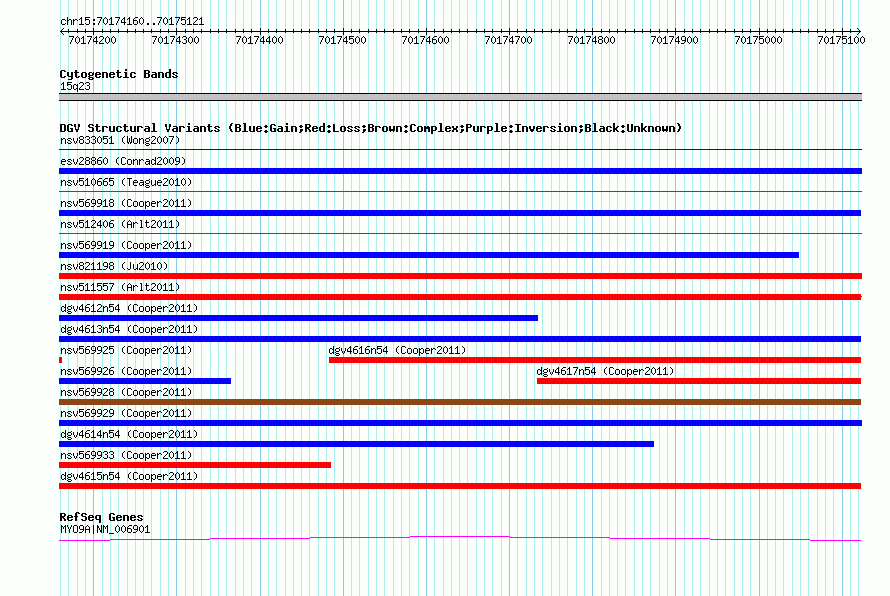Click ruler position 70174600
The height and width of the screenshot is (596, 890).
(425, 40)
